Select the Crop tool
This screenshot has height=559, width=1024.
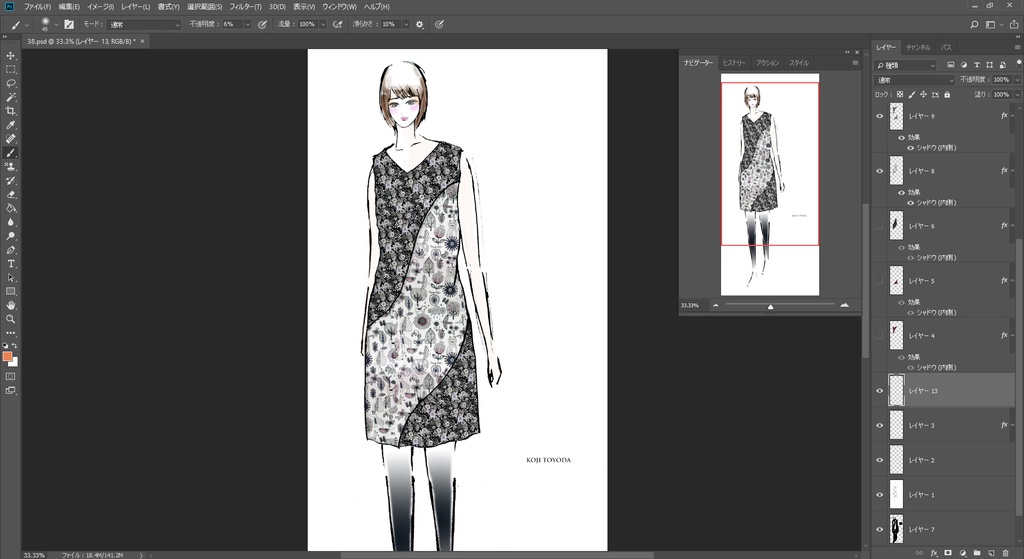pyautogui.click(x=11, y=111)
